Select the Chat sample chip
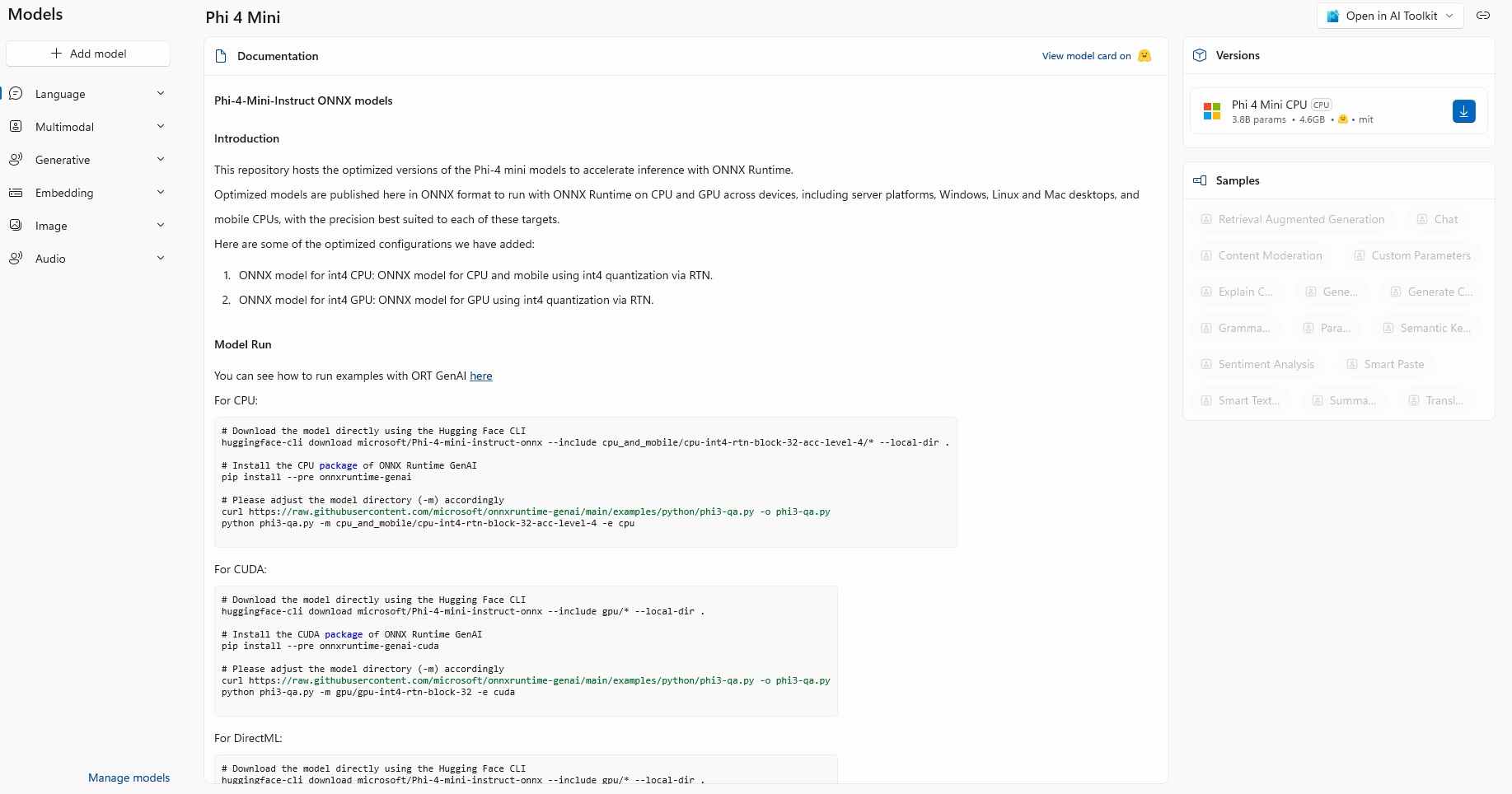 click(1437, 219)
